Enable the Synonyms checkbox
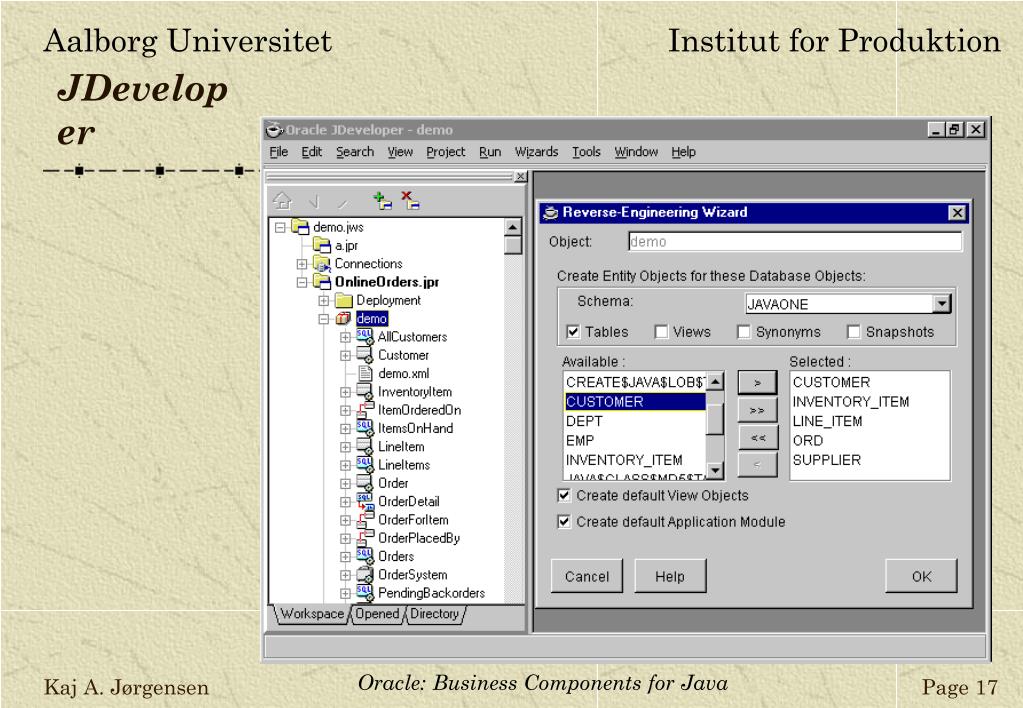This screenshot has width=1023, height=708. tap(744, 332)
